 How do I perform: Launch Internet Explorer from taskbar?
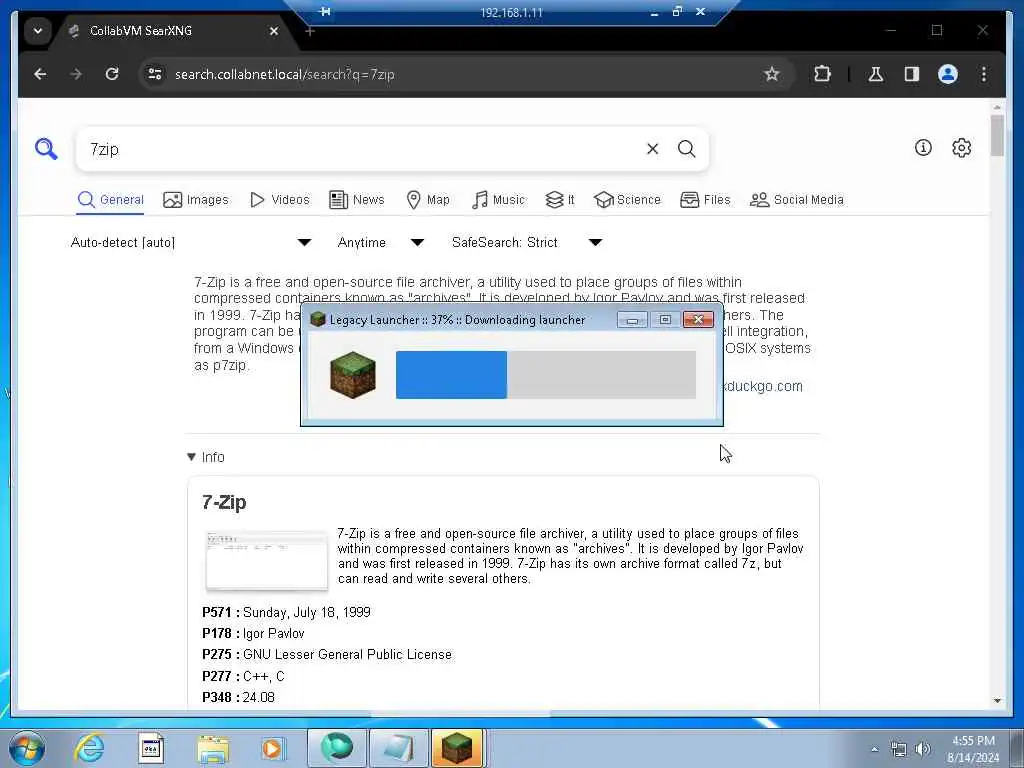coord(89,749)
